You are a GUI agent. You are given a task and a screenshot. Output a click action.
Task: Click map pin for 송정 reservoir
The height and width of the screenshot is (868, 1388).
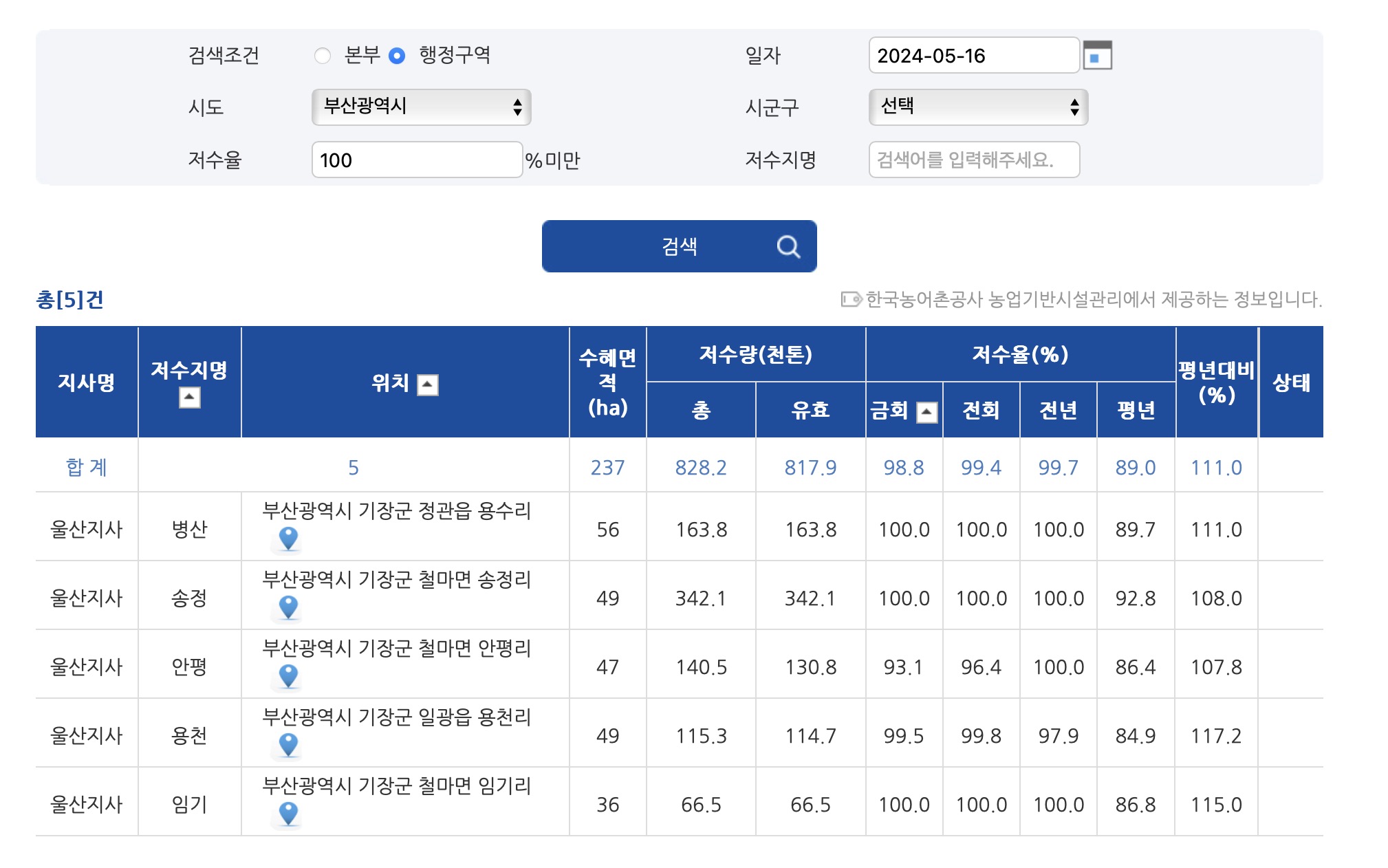click(x=288, y=607)
